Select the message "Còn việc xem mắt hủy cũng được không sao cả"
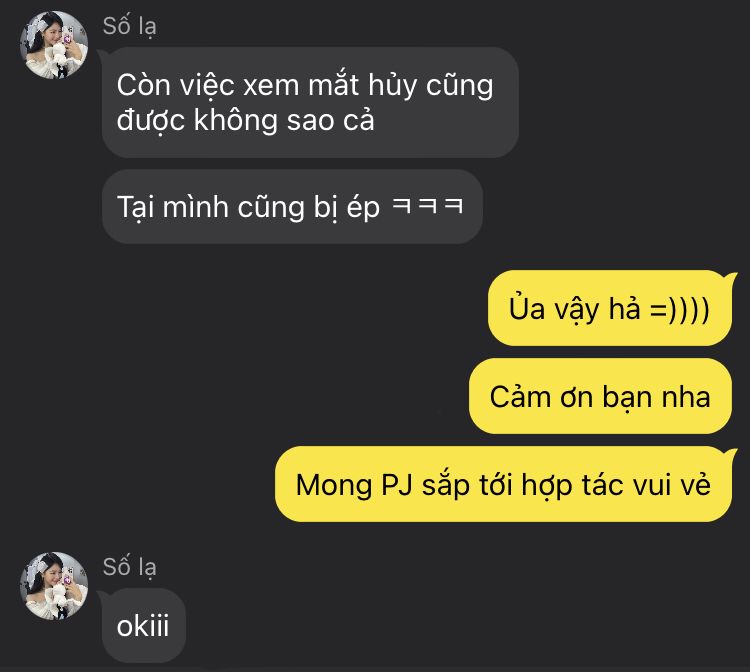 point(310,102)
